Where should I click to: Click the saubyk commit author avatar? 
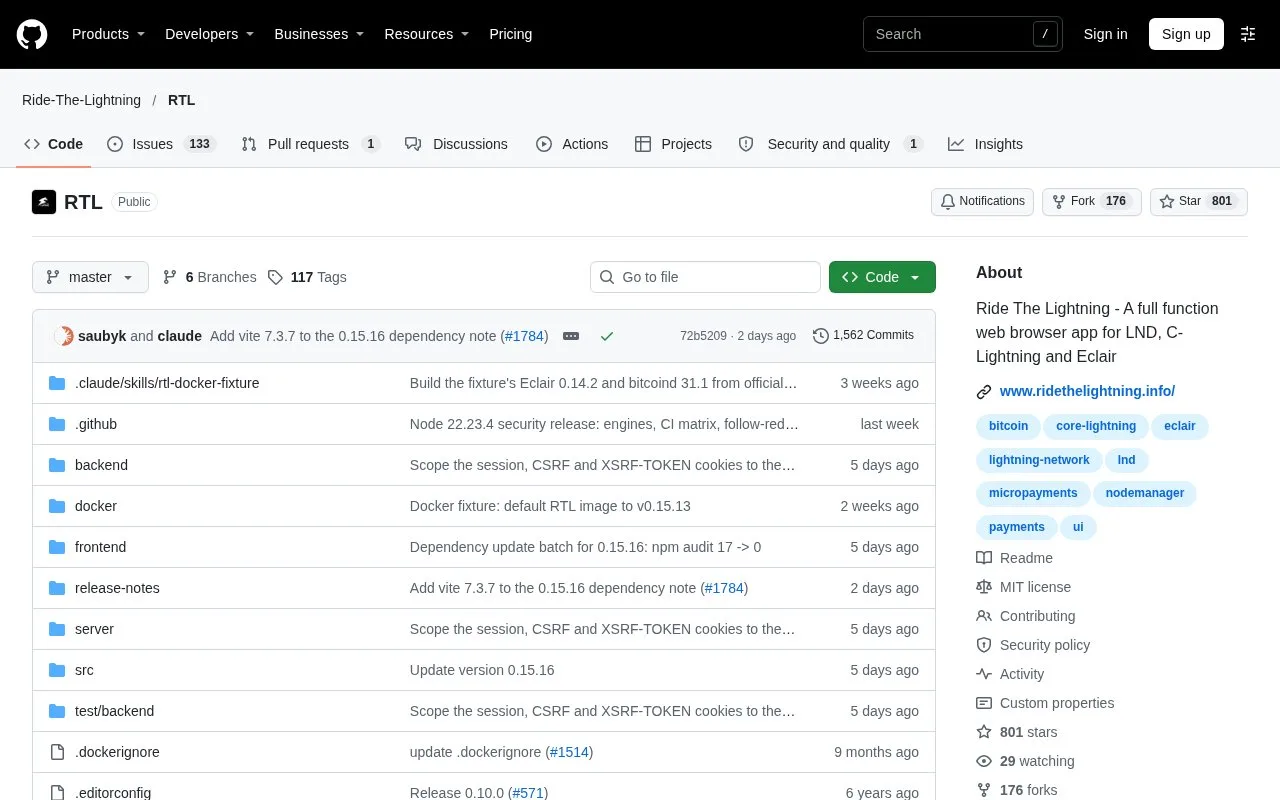tap(64, 336)
